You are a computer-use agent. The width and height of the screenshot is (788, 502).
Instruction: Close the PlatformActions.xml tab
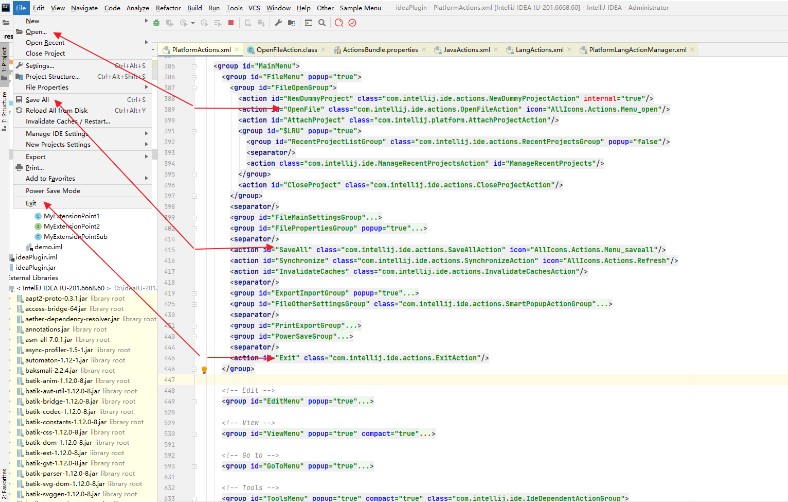(x=237, y=50)
